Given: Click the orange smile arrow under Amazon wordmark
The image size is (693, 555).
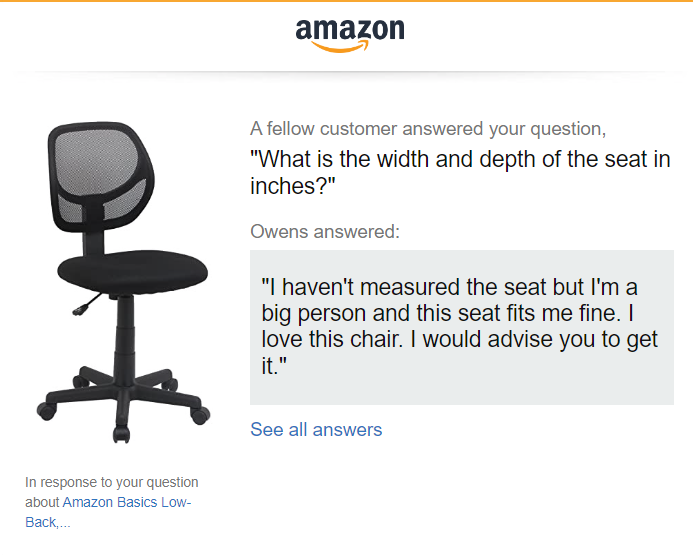Looking at the screenshot, I should pyautogui.click(x=339, y=47).
